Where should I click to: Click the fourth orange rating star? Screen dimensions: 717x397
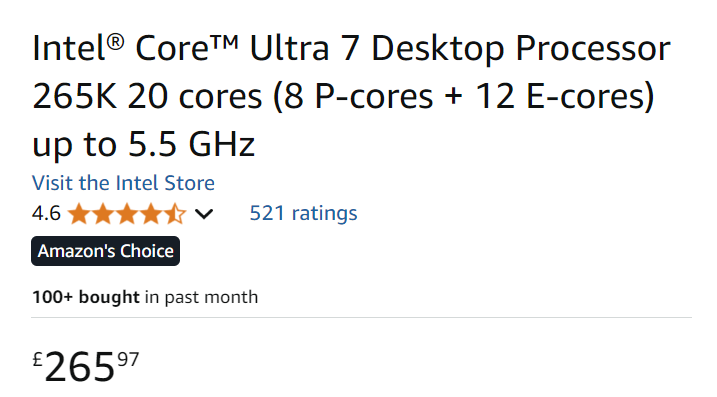click(x=150, y=214)
